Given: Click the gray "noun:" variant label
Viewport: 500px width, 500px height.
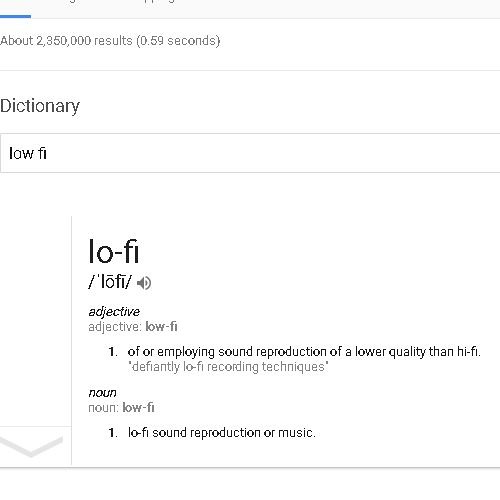Looking at the screenshot, I should (104, 408).
